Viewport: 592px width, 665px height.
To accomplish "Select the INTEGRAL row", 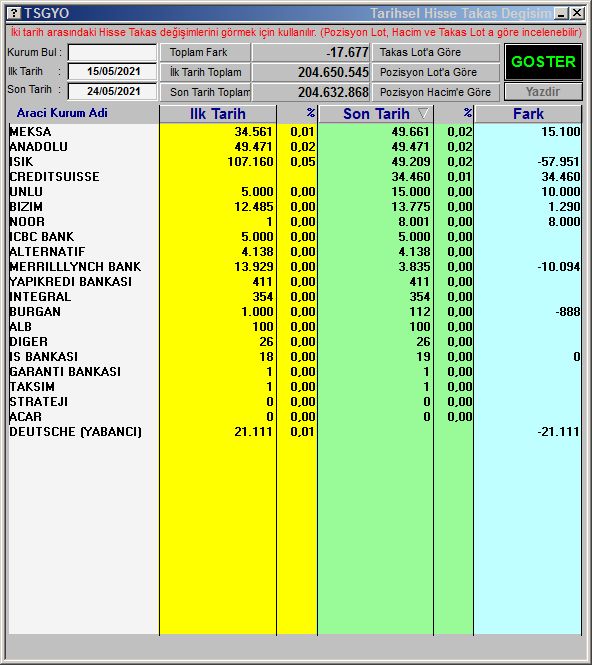I will click(x=295, y=296).
